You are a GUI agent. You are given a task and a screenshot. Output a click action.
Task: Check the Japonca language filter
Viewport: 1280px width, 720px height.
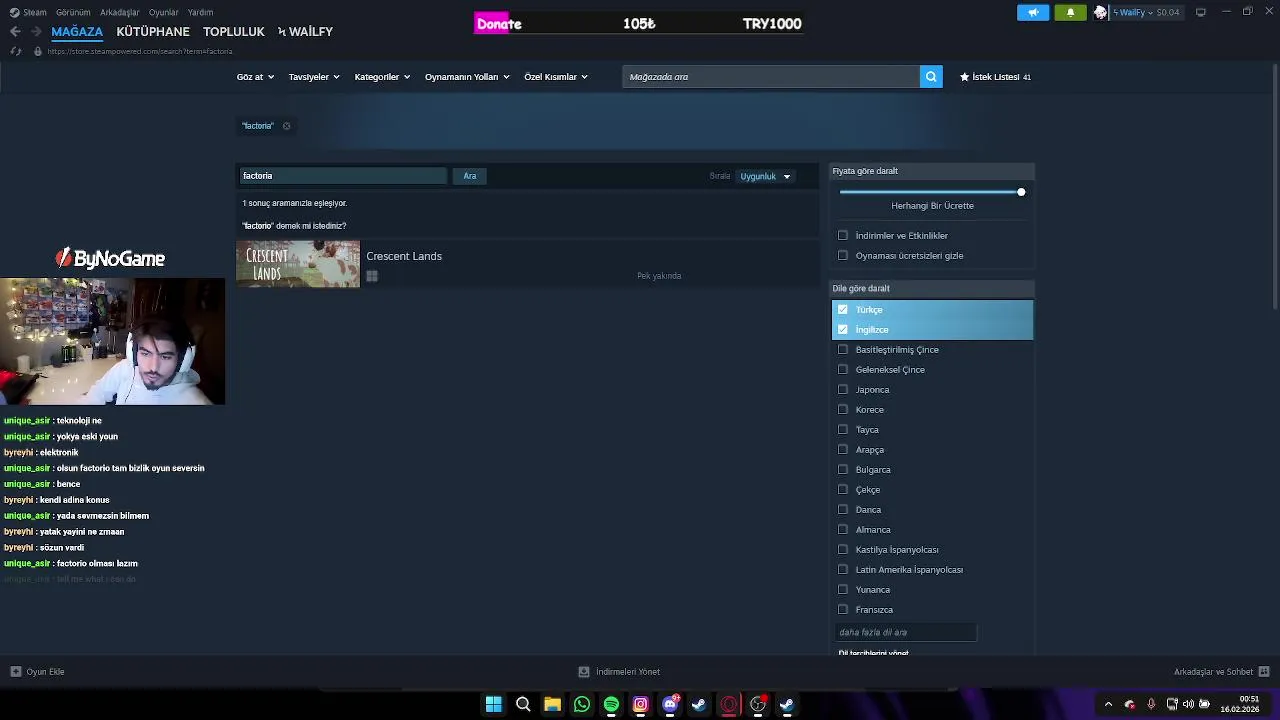click(843, 390)
